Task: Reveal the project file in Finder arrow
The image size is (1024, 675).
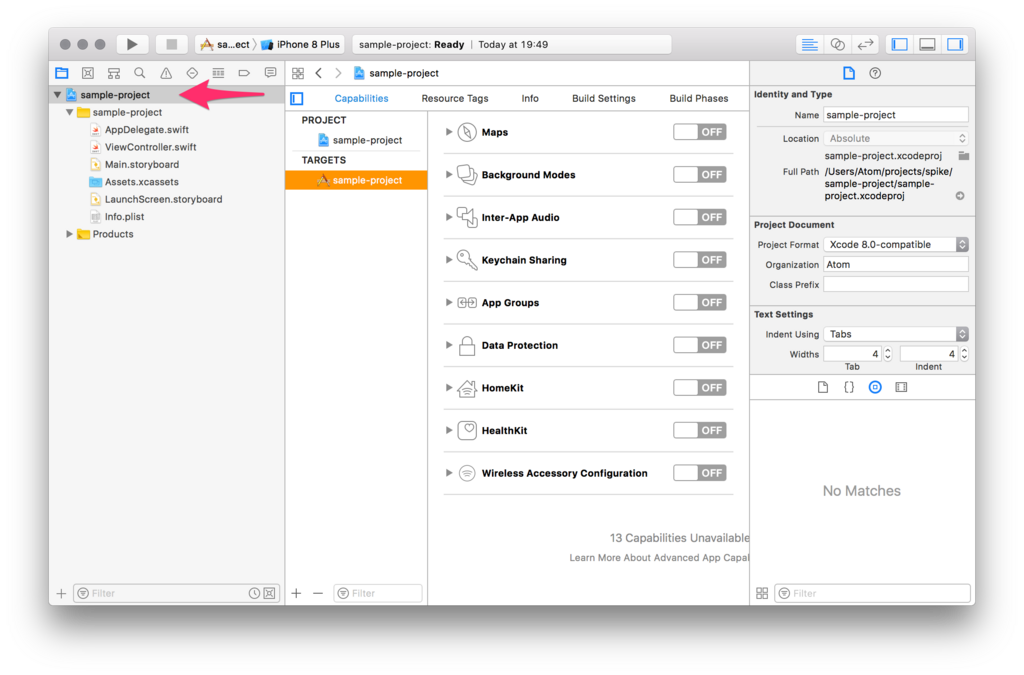Action: (960, 196)
